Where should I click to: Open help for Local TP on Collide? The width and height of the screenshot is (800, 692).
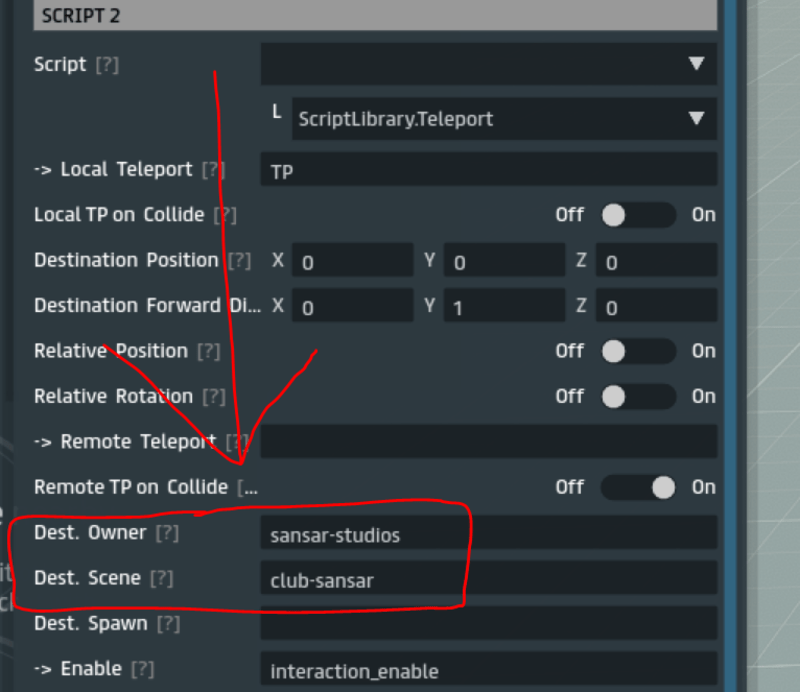coord(225,215)
